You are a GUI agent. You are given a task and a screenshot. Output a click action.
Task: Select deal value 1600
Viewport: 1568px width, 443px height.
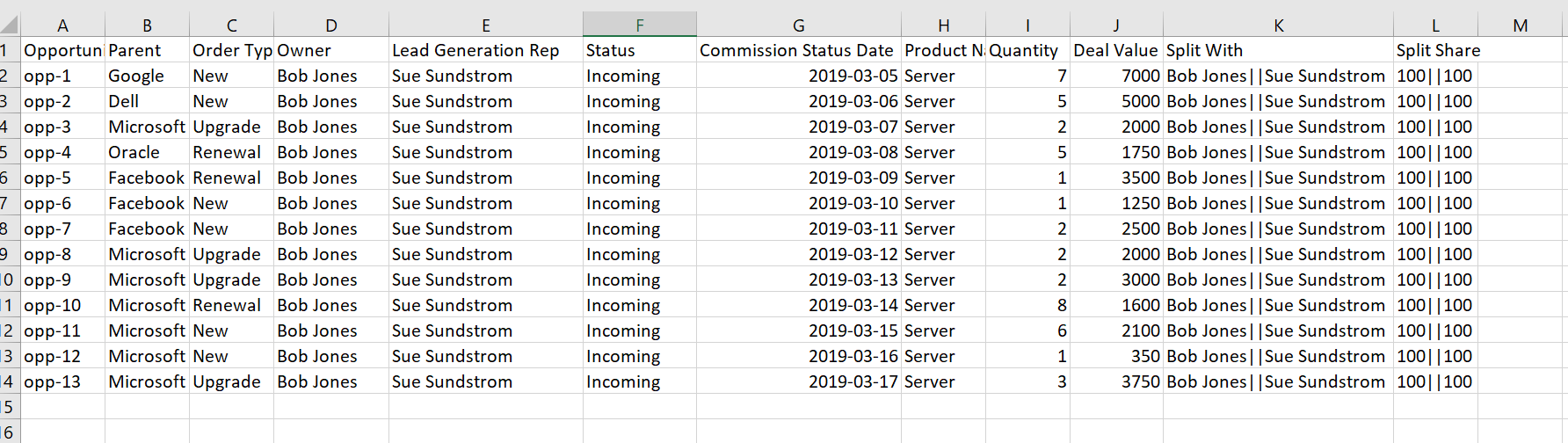(1116, 305)
